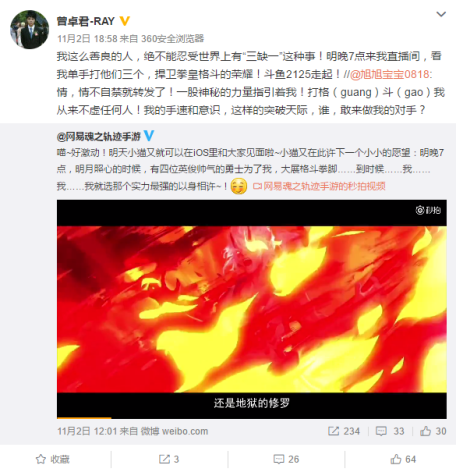
Task: Click the 秒拍 logo on the video
Action: tap(428, 210)
